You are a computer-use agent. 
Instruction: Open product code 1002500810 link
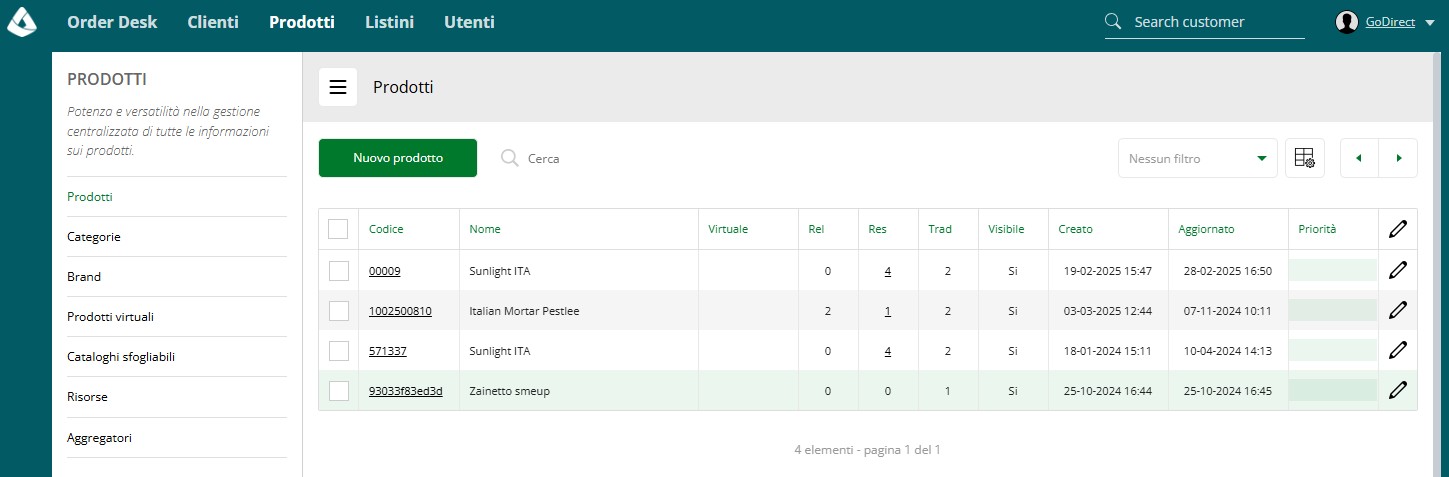click(400, 311)
